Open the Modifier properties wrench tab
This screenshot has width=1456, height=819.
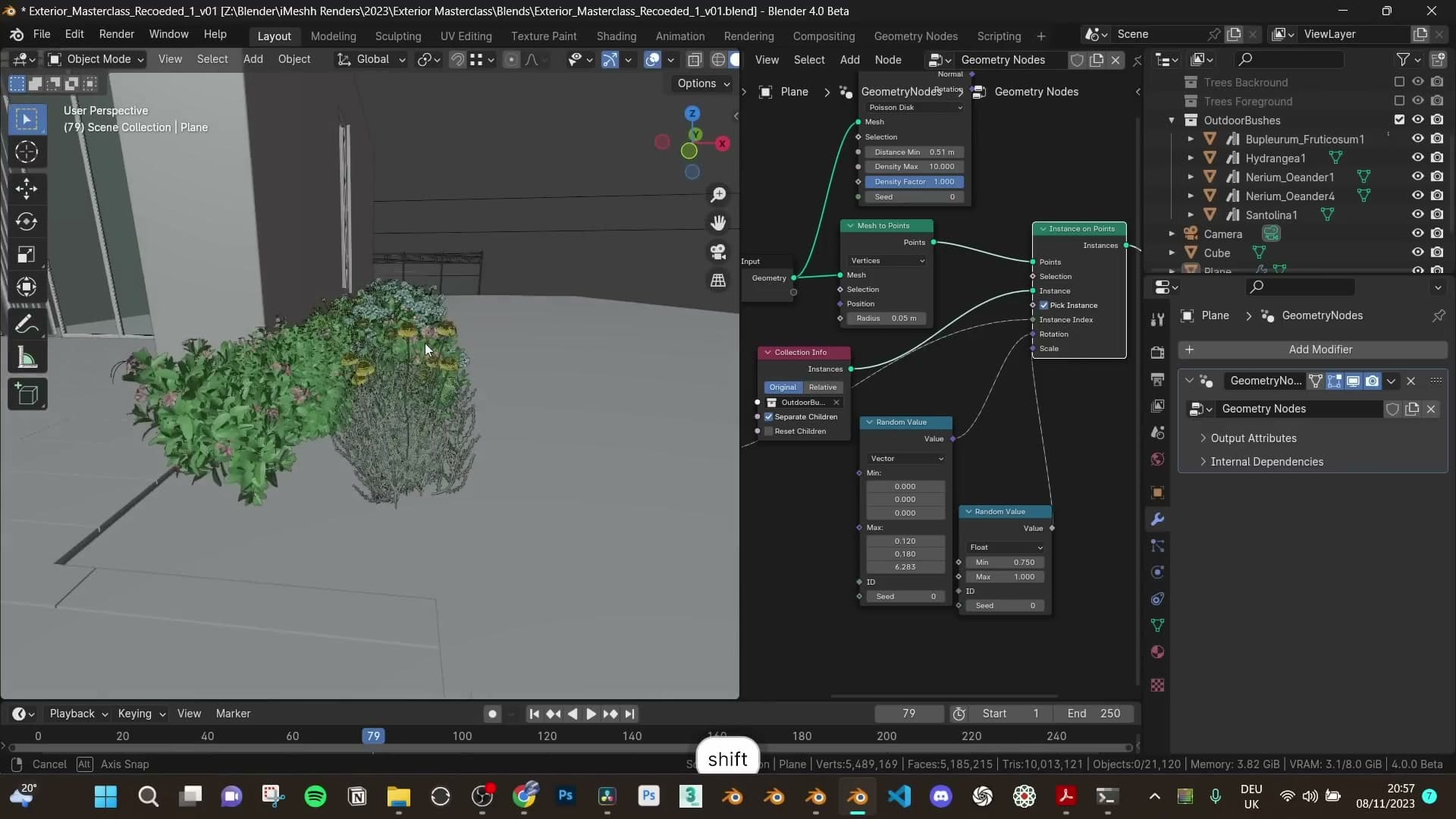tap(1157, 519)
